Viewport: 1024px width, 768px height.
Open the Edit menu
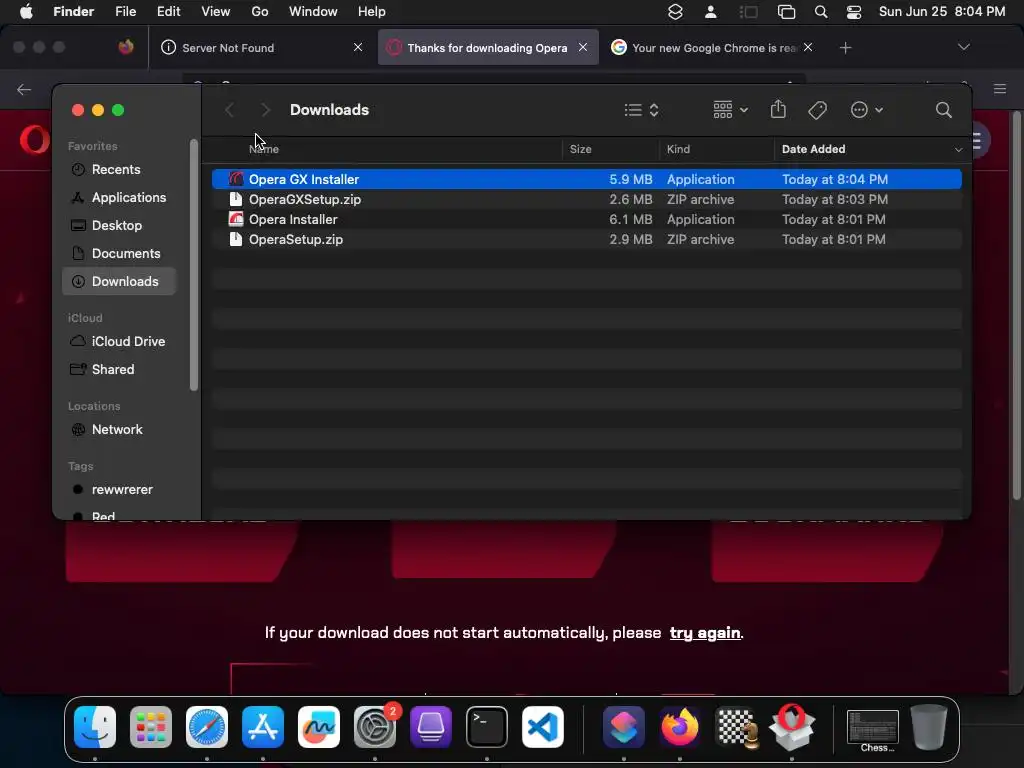168,12
